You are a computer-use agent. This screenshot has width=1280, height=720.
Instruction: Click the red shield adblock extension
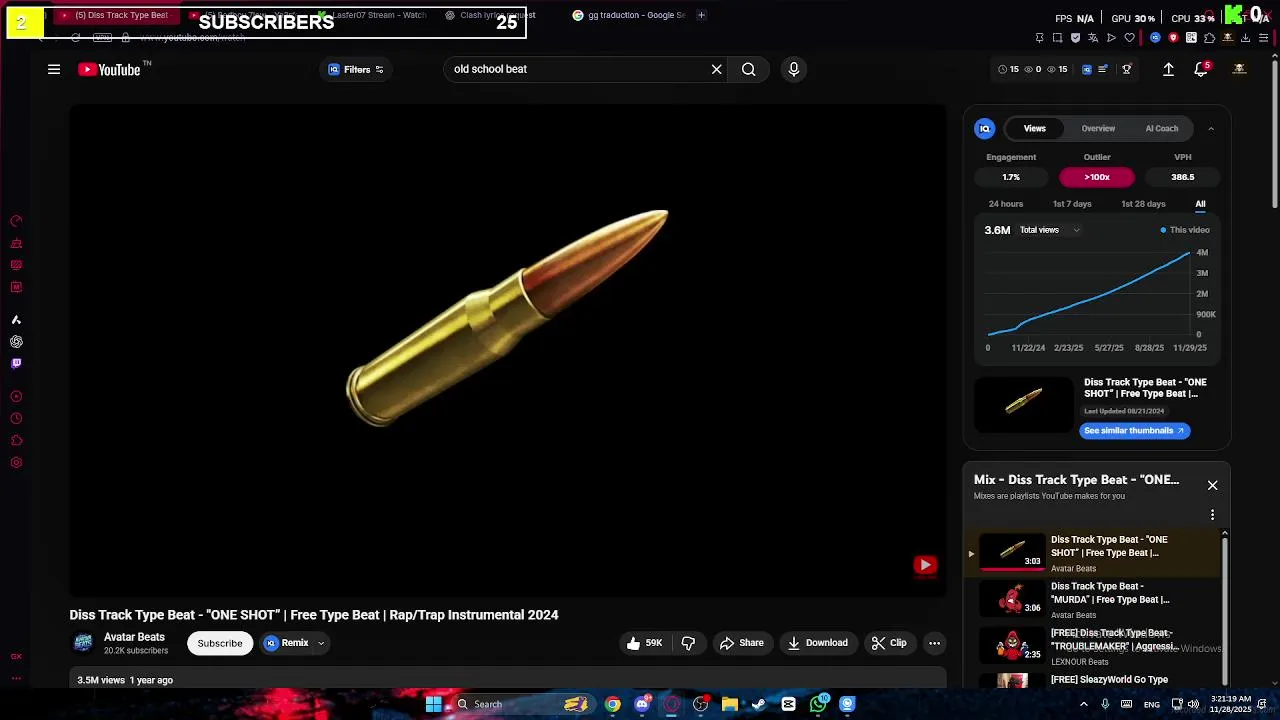pos(1173,38)
